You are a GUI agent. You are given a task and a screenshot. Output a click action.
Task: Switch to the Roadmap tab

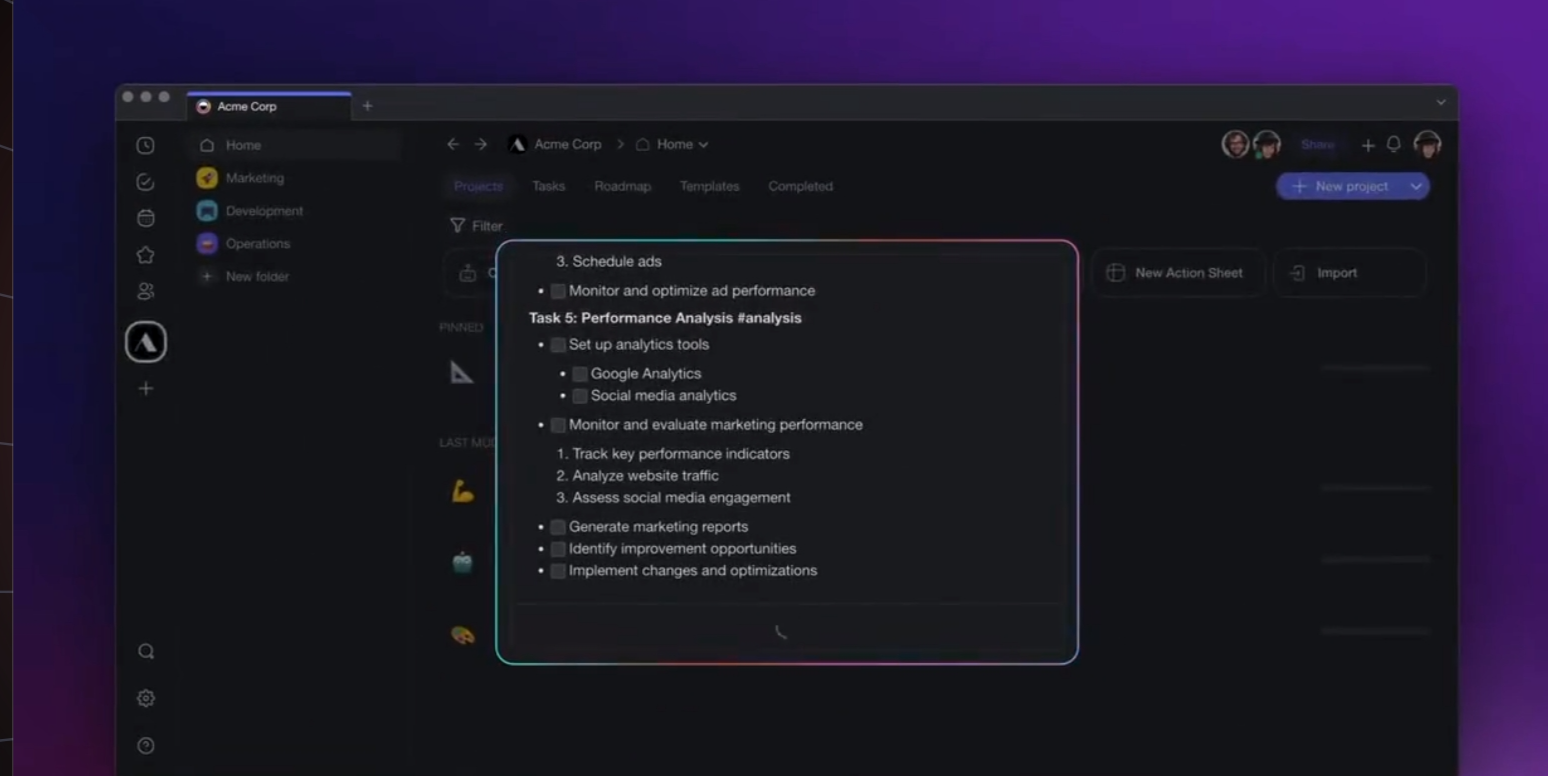(x=622, y=186)
